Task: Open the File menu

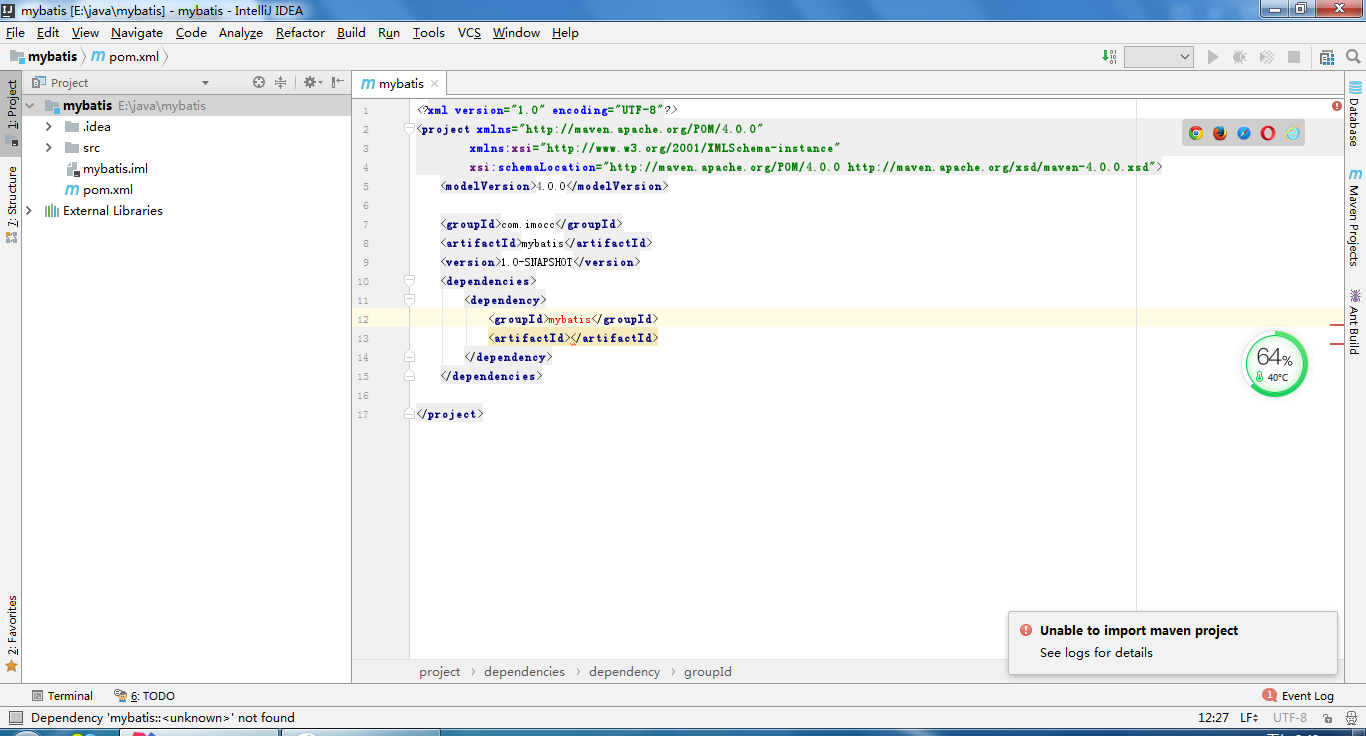Action: tap(15, 33)
